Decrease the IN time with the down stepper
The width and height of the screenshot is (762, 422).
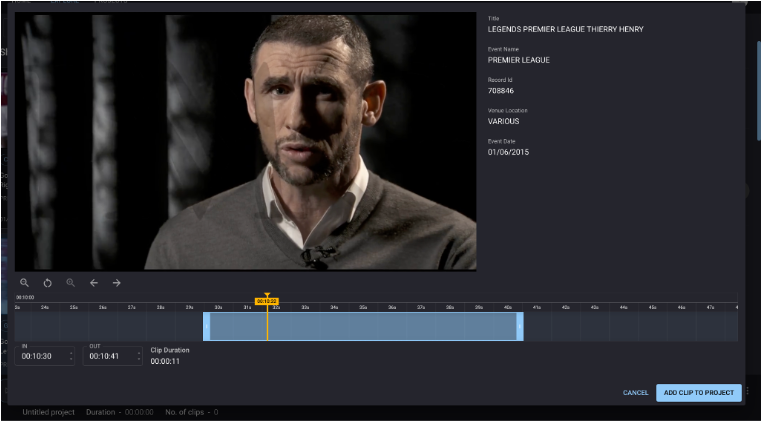click(71, 359)
